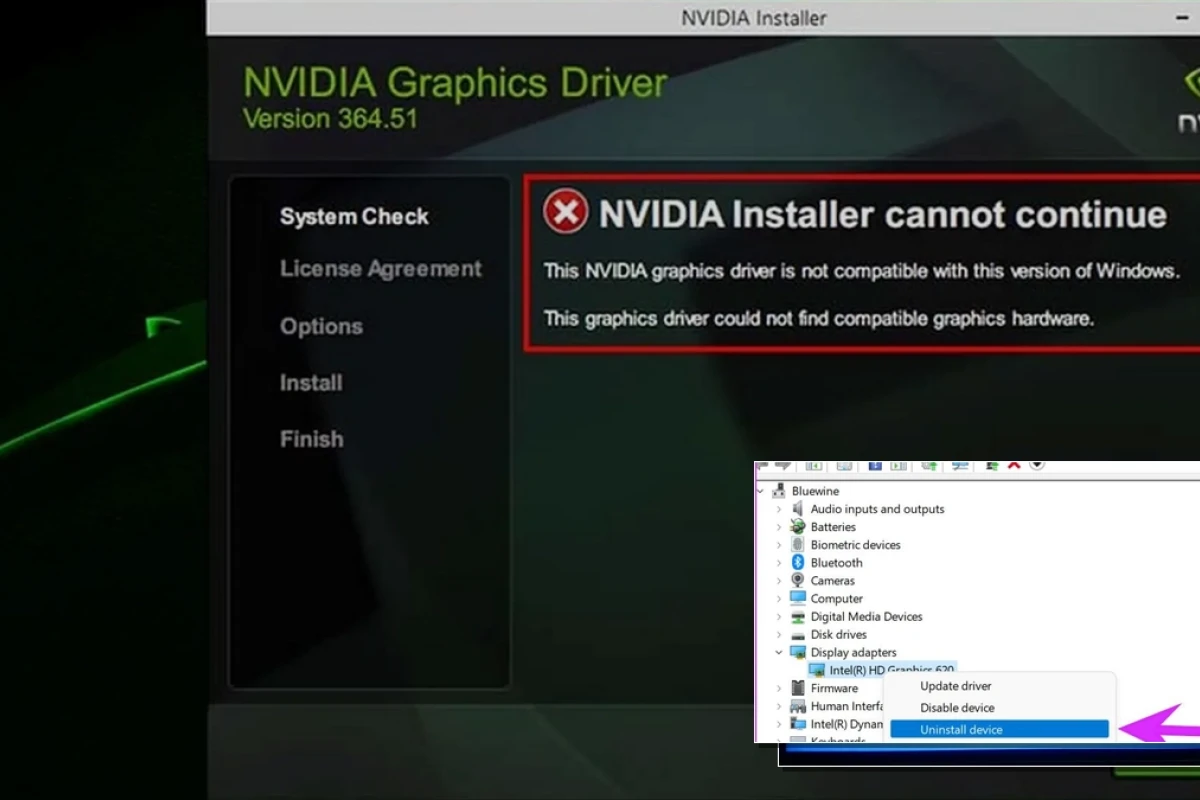Click the NVIDIA Graphics Driver heading
This screenshot has height=800, width=1200.
(455, 82)
